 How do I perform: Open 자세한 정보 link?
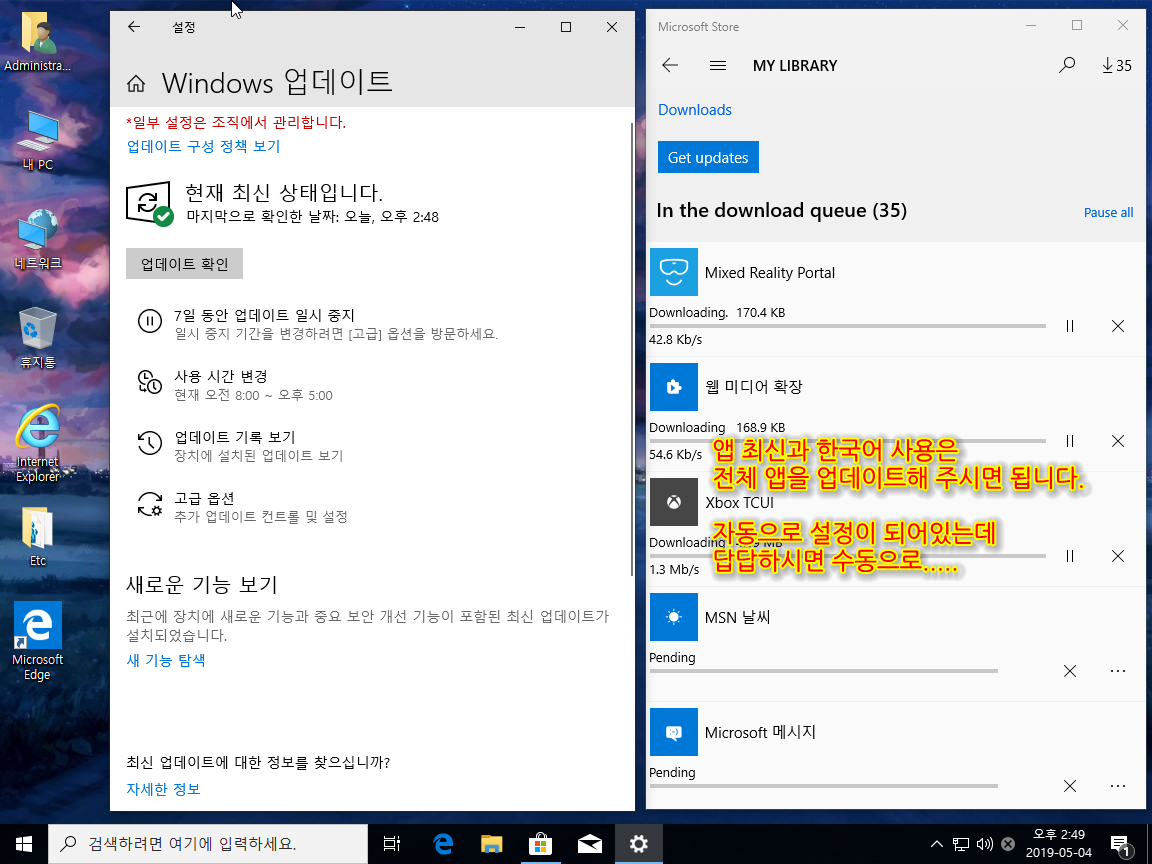coord(163,789)
